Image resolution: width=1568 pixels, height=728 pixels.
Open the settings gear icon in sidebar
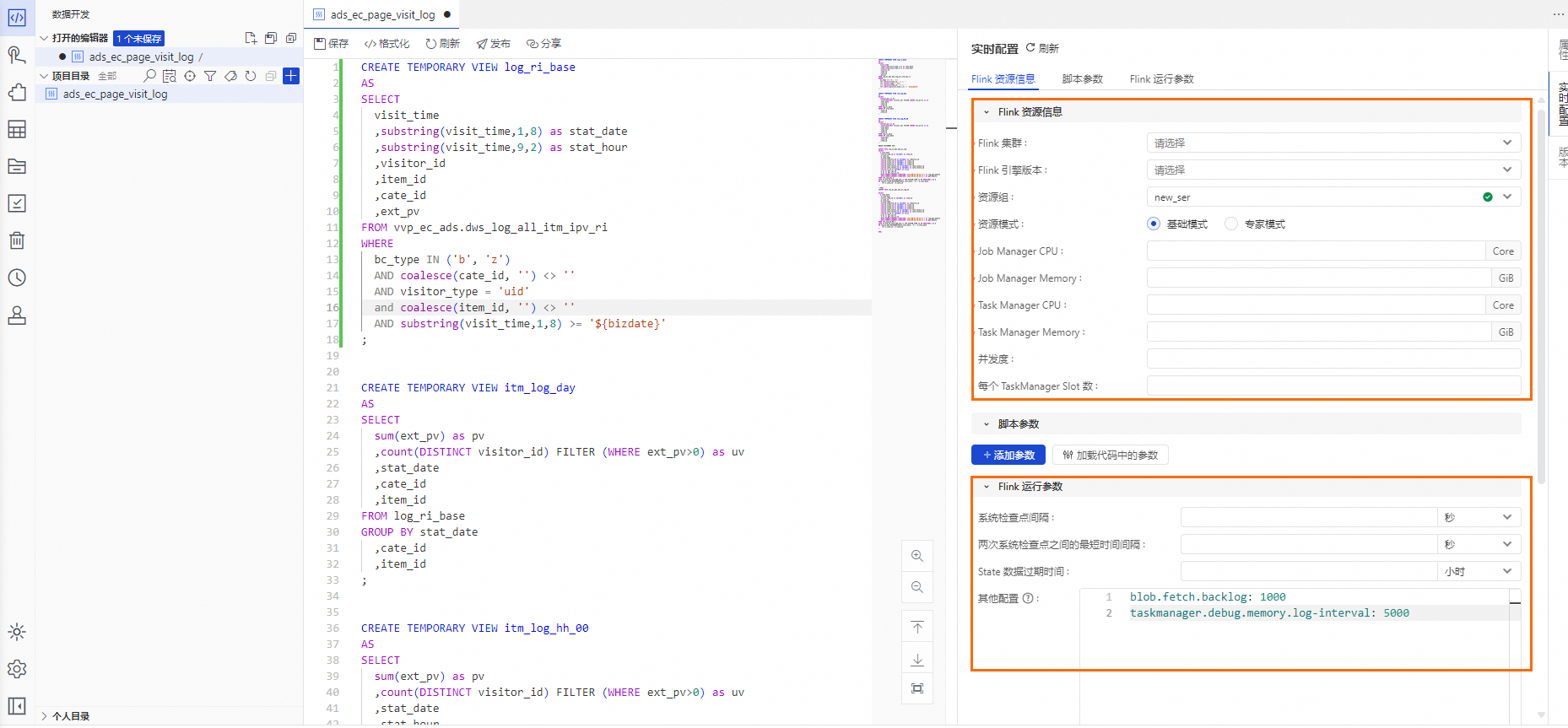click(17, 669)
